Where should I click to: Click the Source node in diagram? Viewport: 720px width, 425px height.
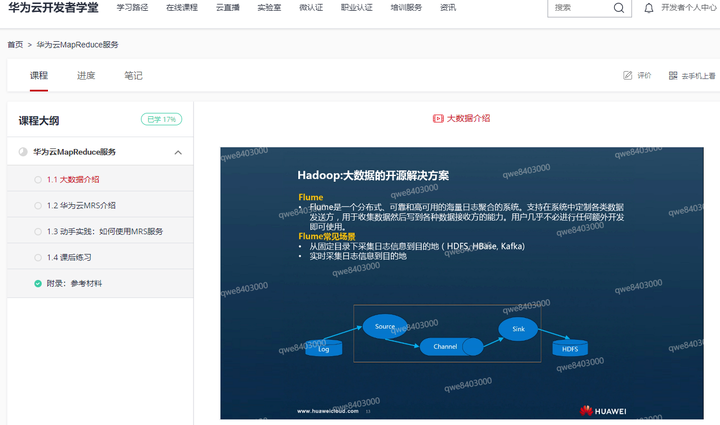(x=385, y=326)
